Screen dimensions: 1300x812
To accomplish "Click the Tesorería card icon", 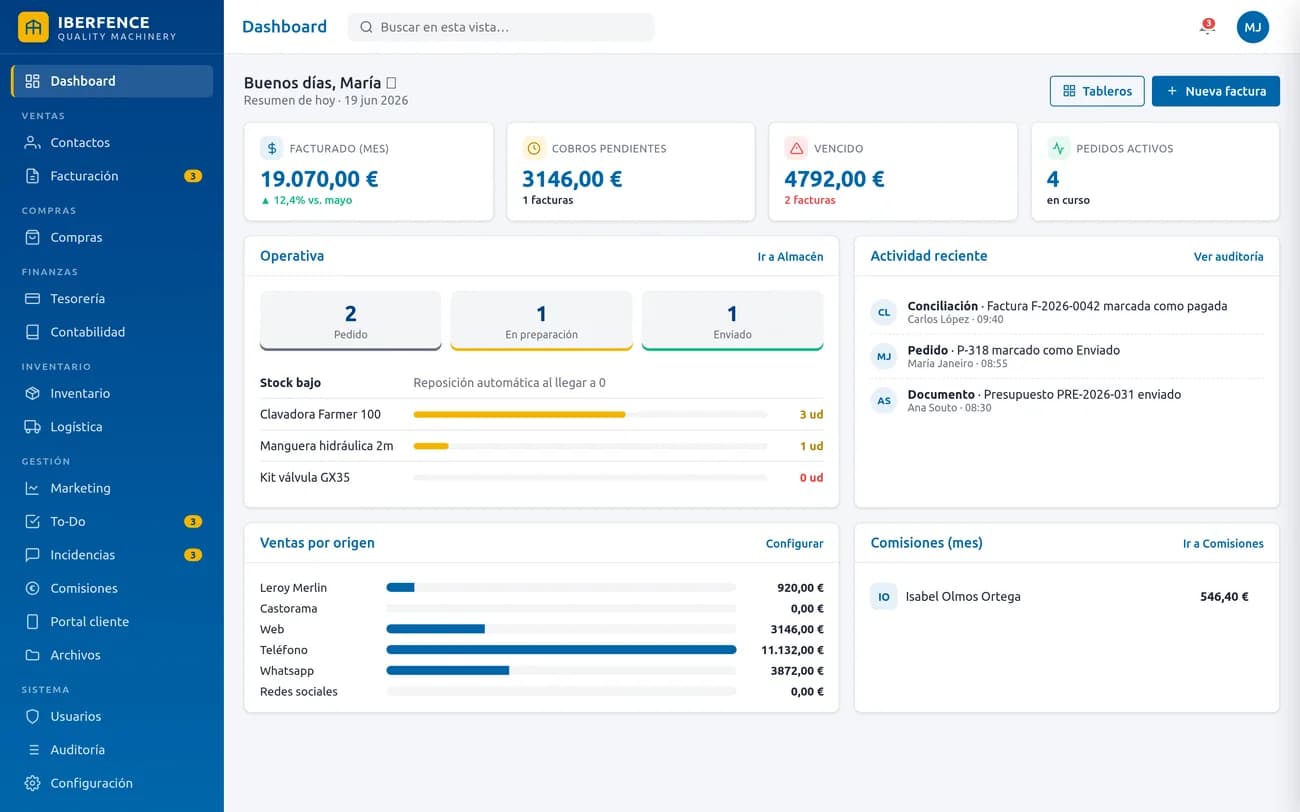I will coord(32,299).
